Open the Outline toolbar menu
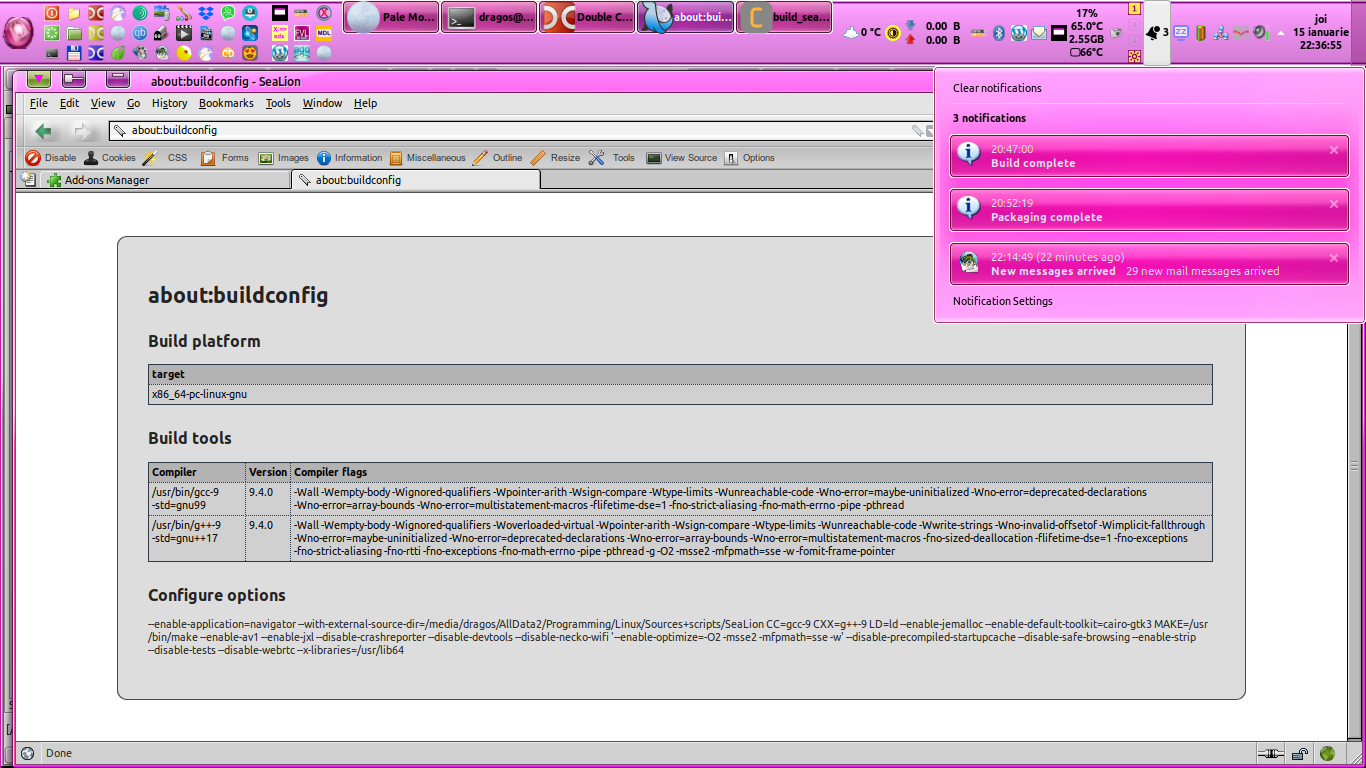 point(497,158)
